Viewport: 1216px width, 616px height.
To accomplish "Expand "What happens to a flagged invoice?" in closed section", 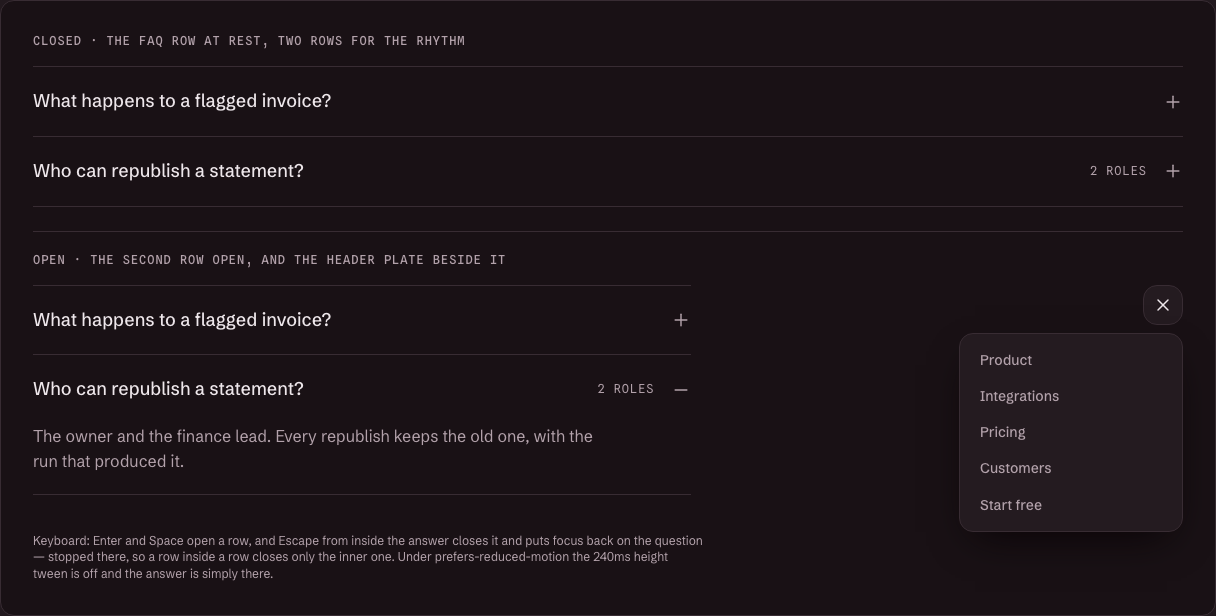I will [x=608, y=102].
